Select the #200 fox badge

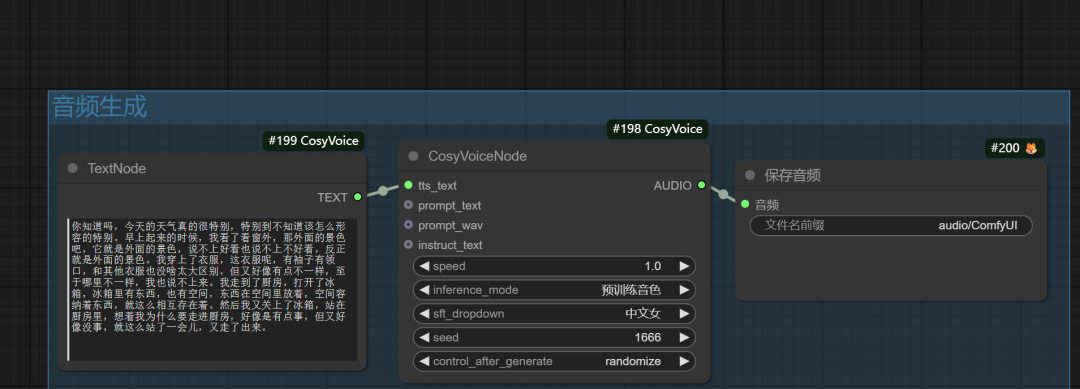(x=1015, y=148)
